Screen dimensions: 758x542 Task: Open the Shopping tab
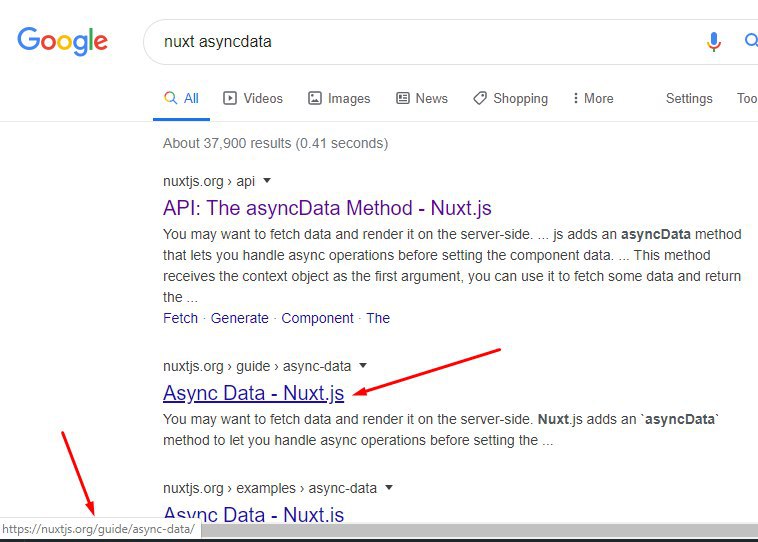(510, 99)
